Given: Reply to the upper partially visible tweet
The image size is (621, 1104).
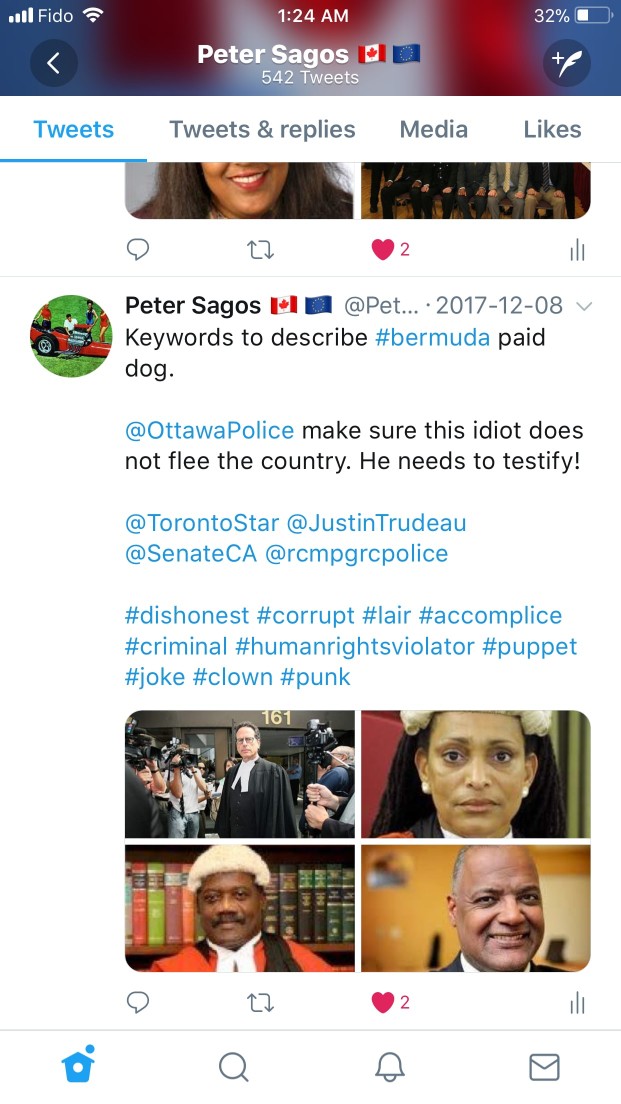Looking at the screenshot, I should click(137, 249).
